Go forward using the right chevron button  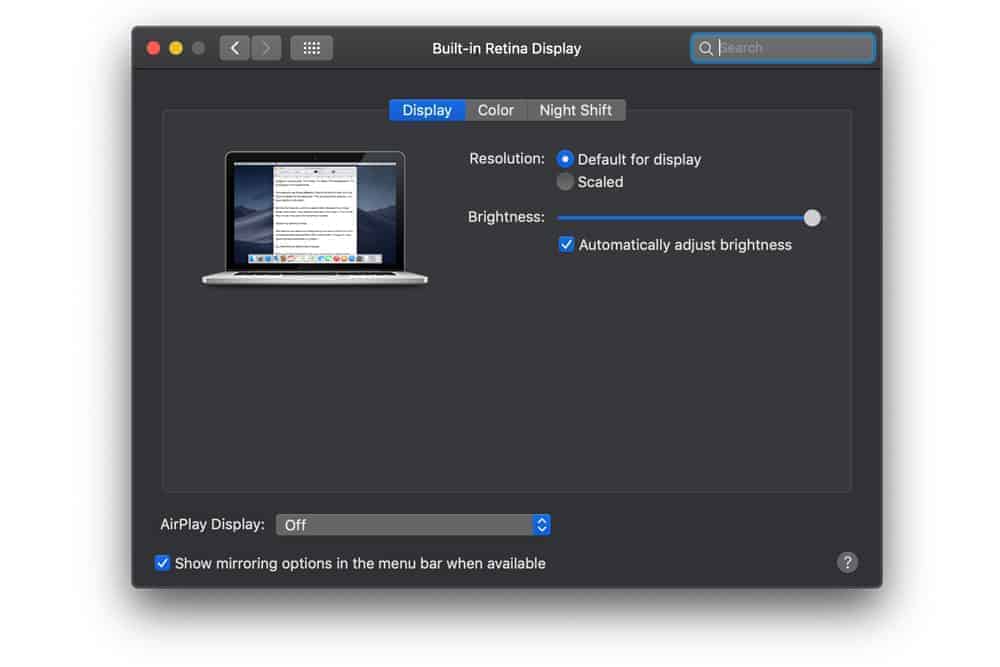pos(266,48)
